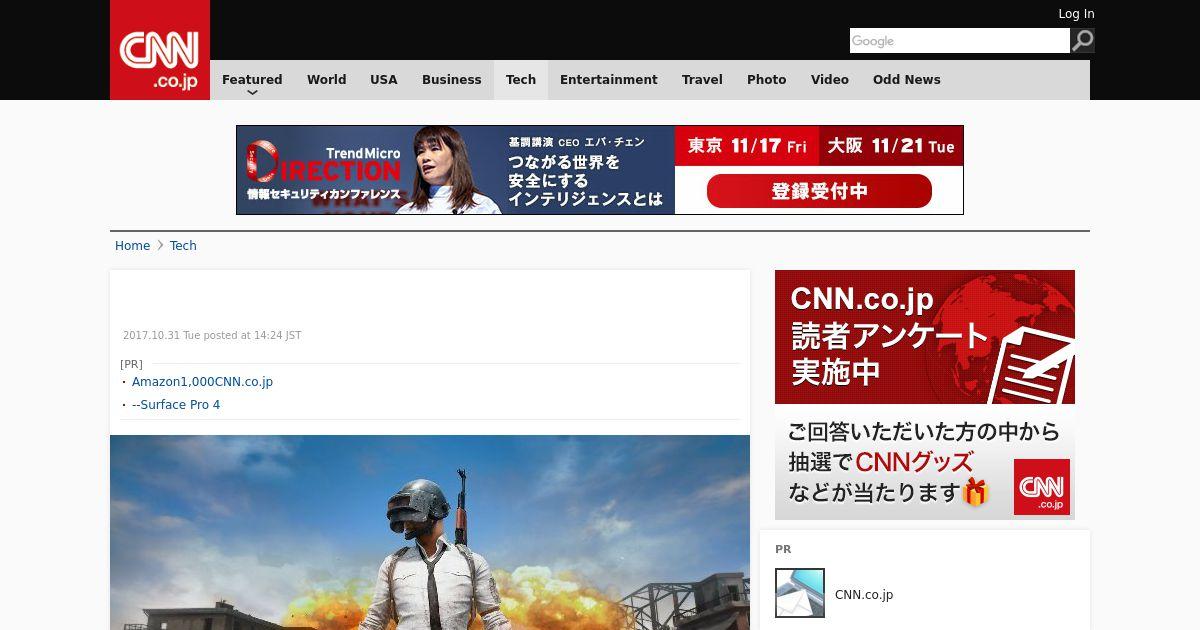Click the CNN.co.jp logo in the survey banner
Screen dimensions: 1200x630
1042,487
